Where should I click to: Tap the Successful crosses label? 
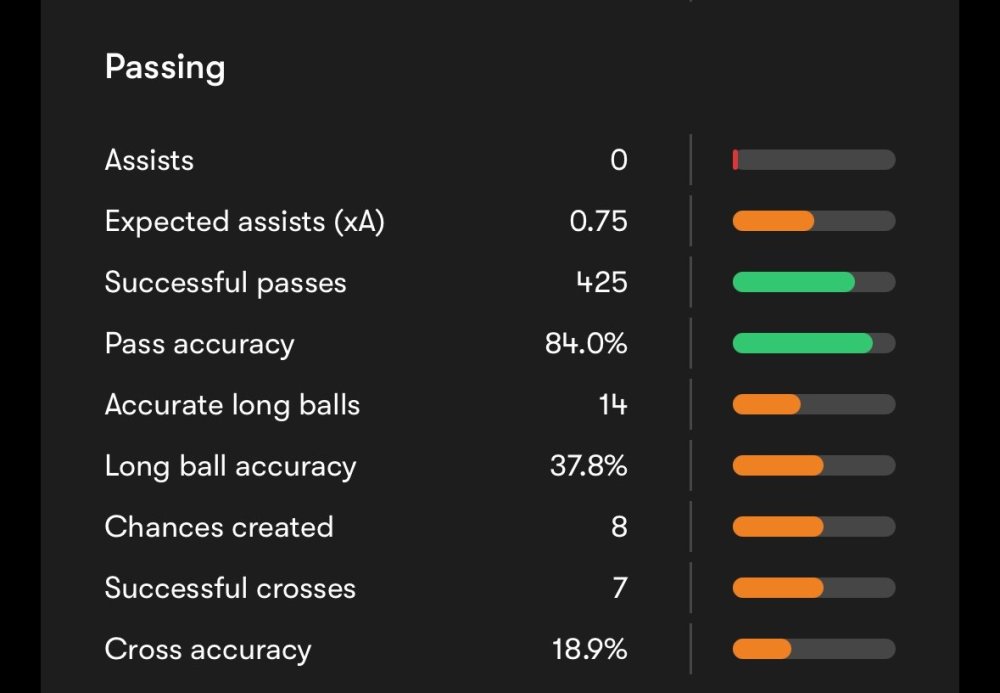(230, 588)
